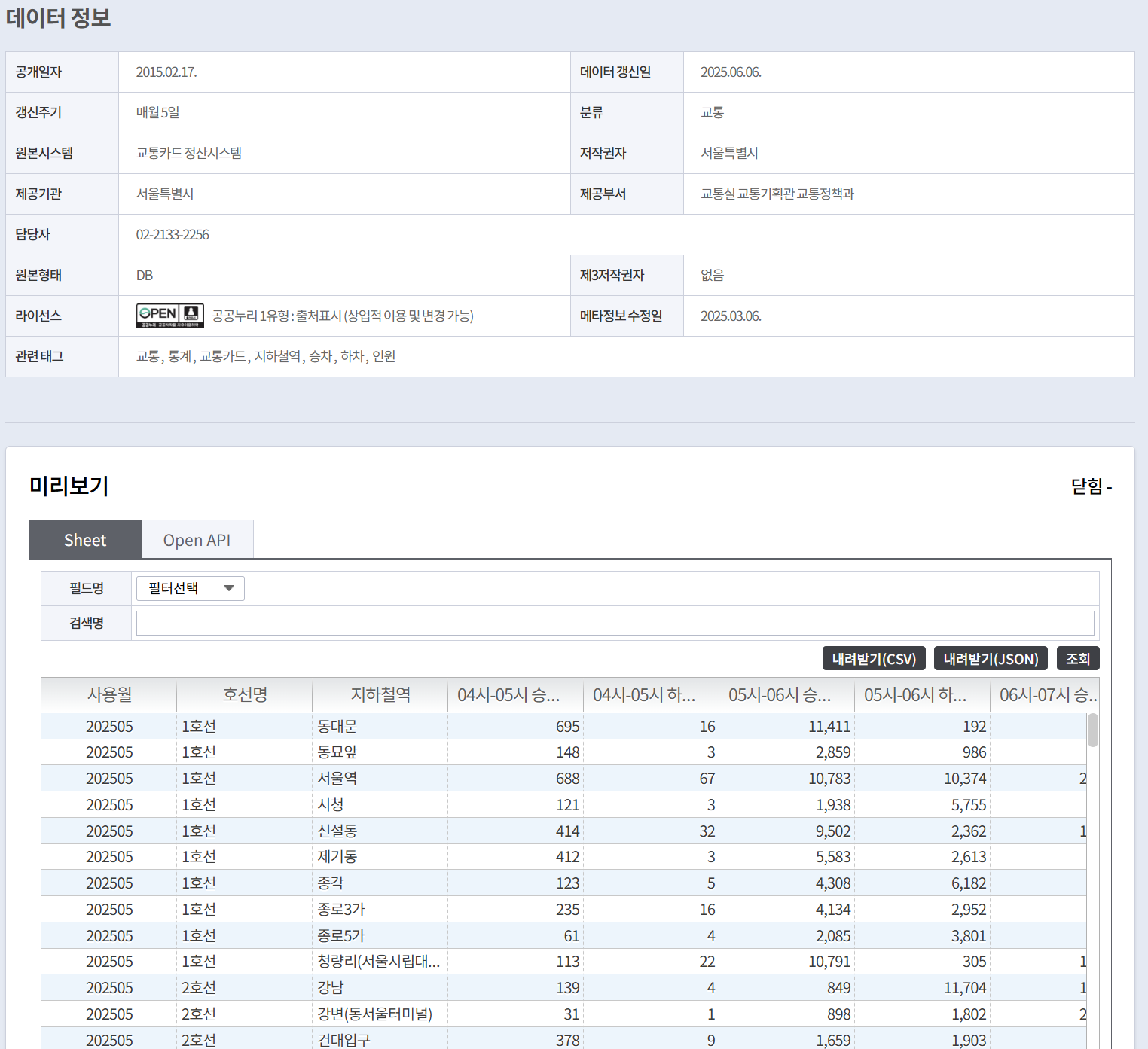This screenshot has height=1049, width=1148.
Task: Click value 3,801 in 종로5가 row
Action: point(969,936)
